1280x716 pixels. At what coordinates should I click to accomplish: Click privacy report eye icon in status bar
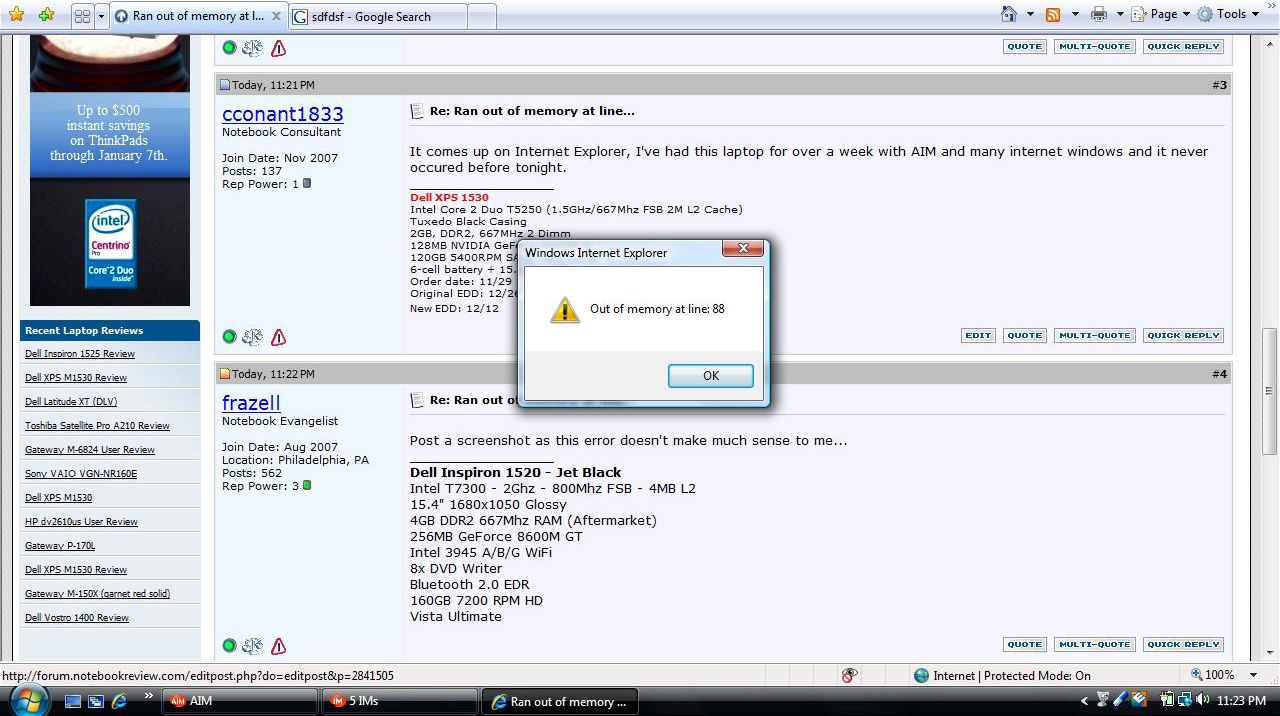coord(849,675)
